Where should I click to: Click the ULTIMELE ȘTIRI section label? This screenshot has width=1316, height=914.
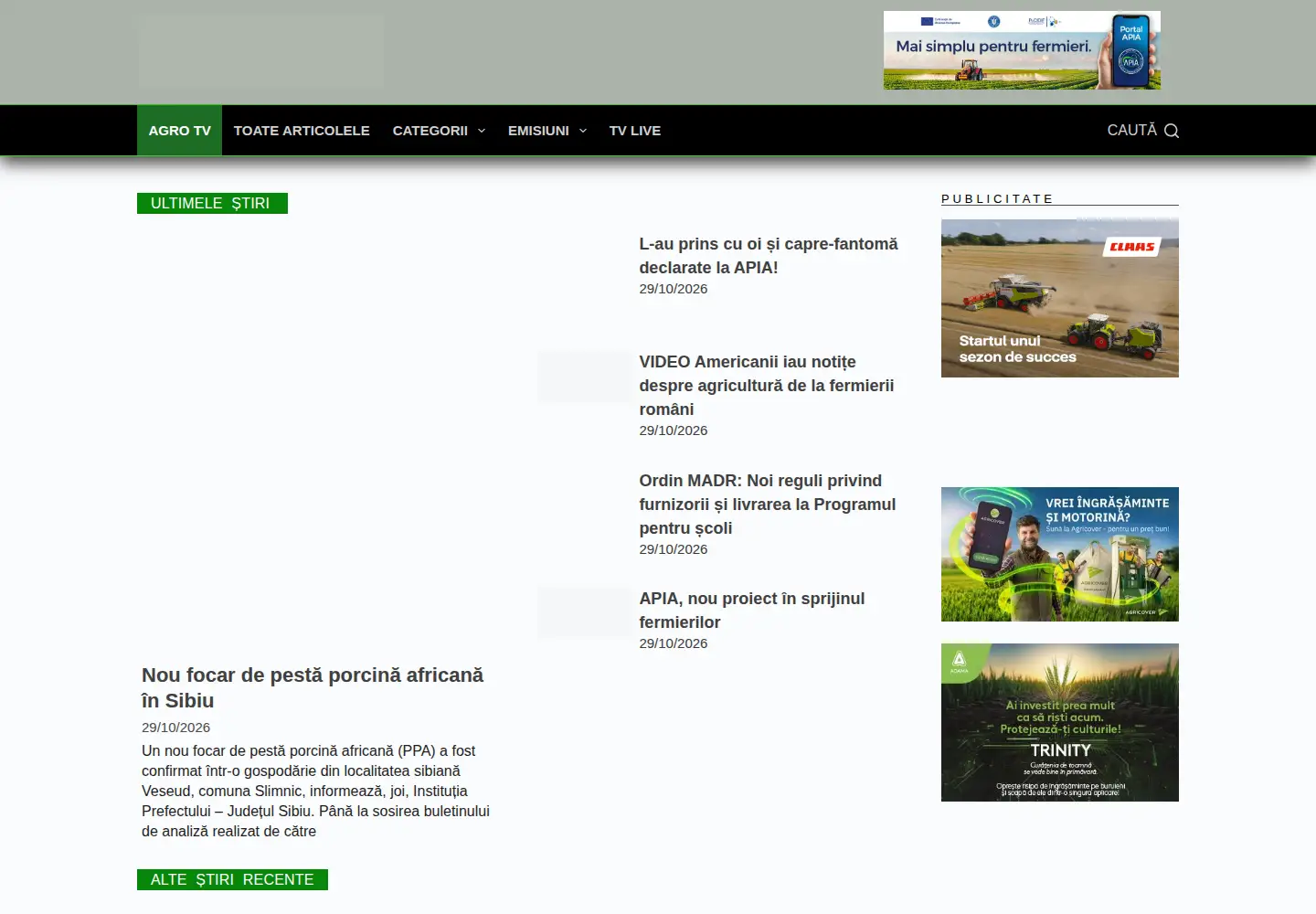[x=212, y=203]
